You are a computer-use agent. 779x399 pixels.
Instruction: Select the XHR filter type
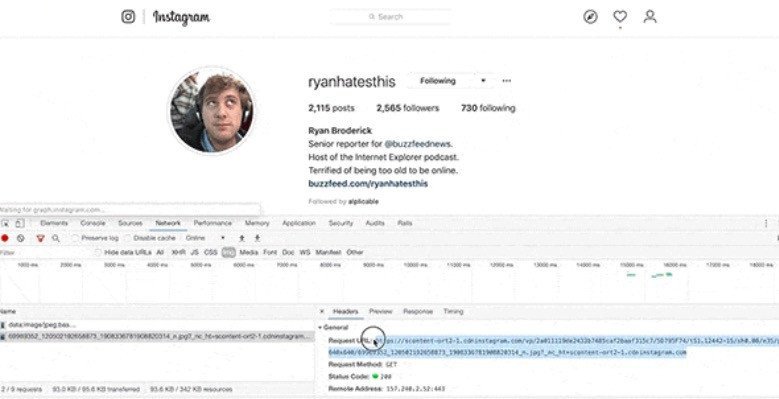point(178,252)
